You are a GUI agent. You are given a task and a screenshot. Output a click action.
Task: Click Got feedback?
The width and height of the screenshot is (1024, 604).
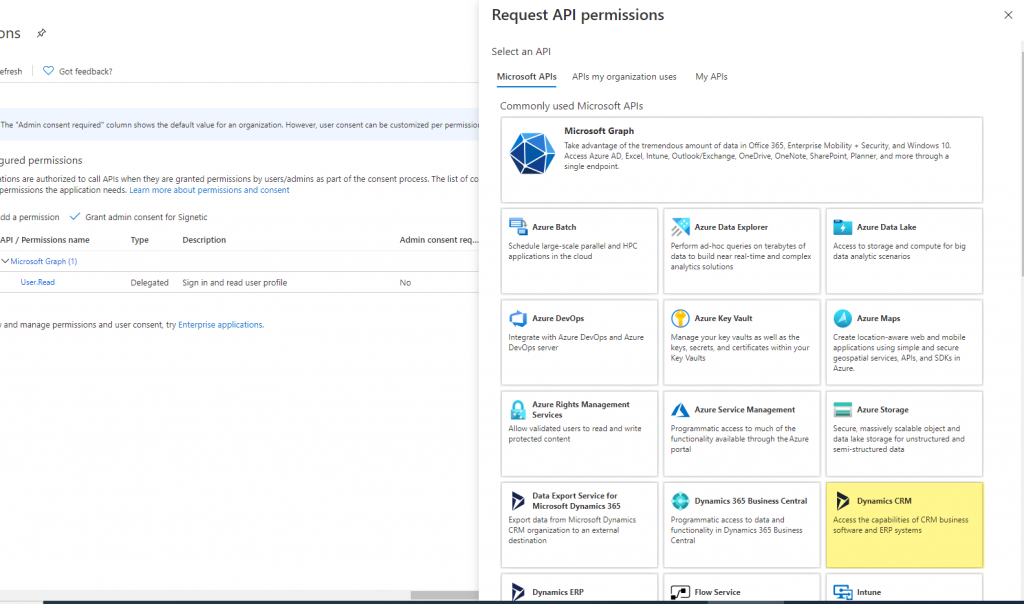click(86, 71)
